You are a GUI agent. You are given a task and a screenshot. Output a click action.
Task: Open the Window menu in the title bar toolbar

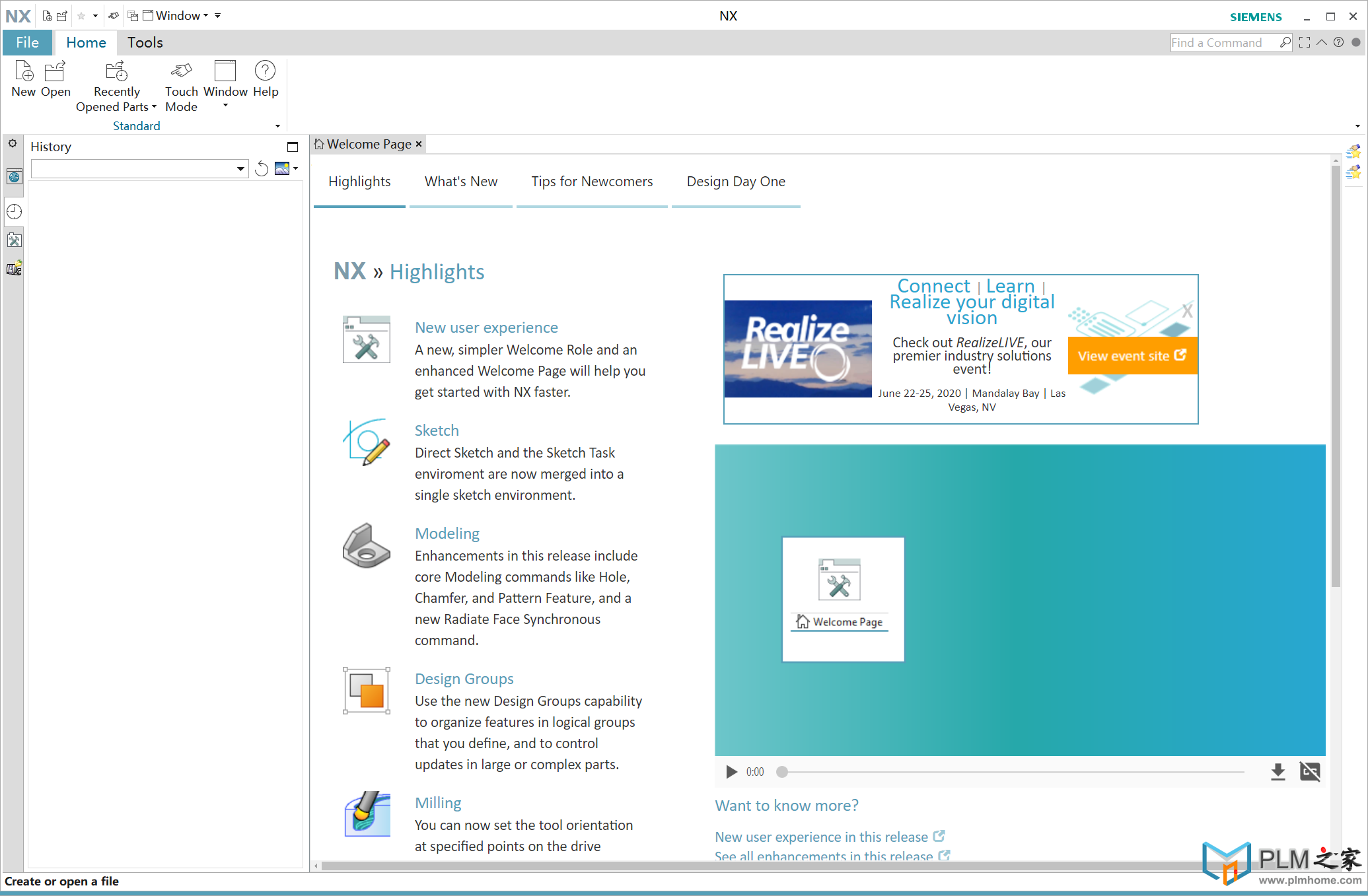[x=176, y=16]
